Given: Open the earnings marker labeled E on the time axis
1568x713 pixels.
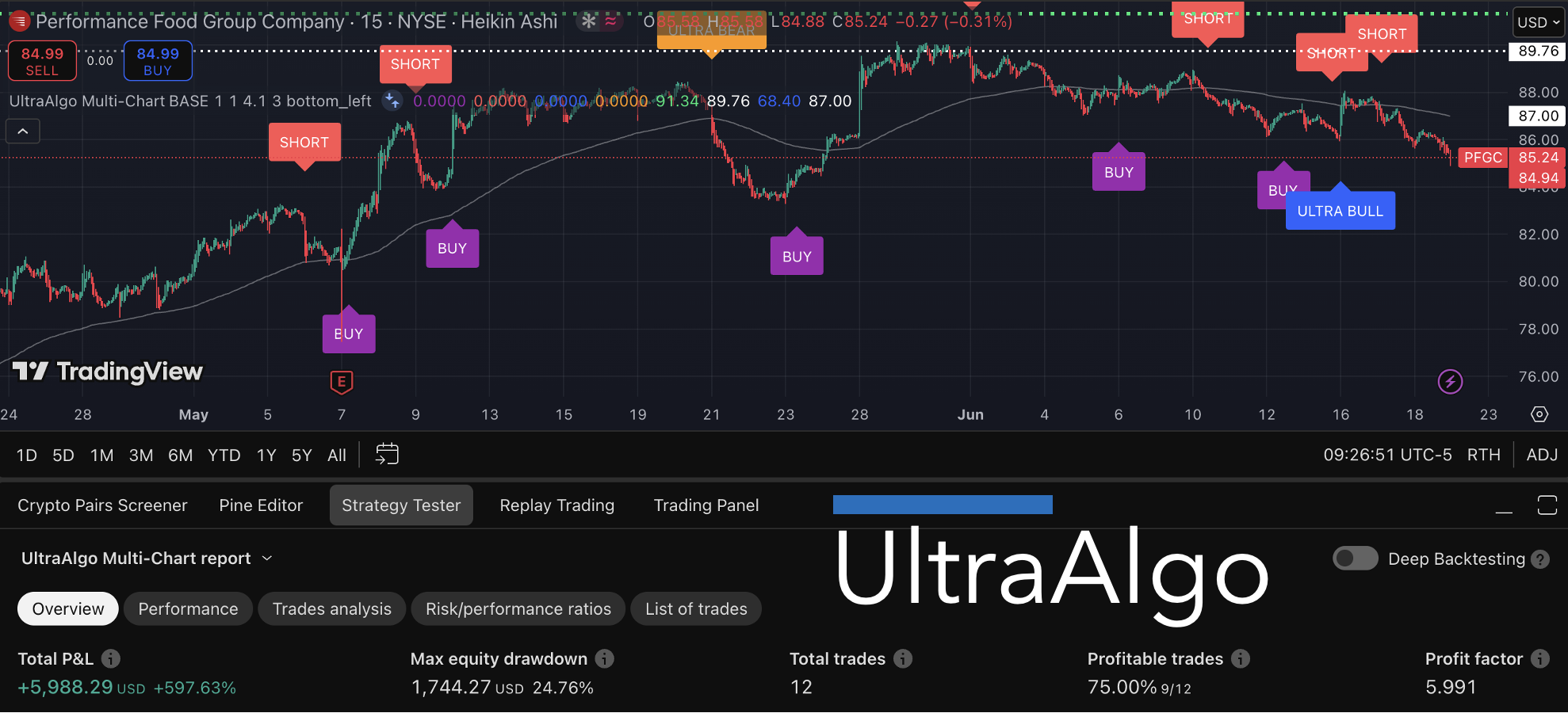Looking at the screenshot, I should (342, 382).
